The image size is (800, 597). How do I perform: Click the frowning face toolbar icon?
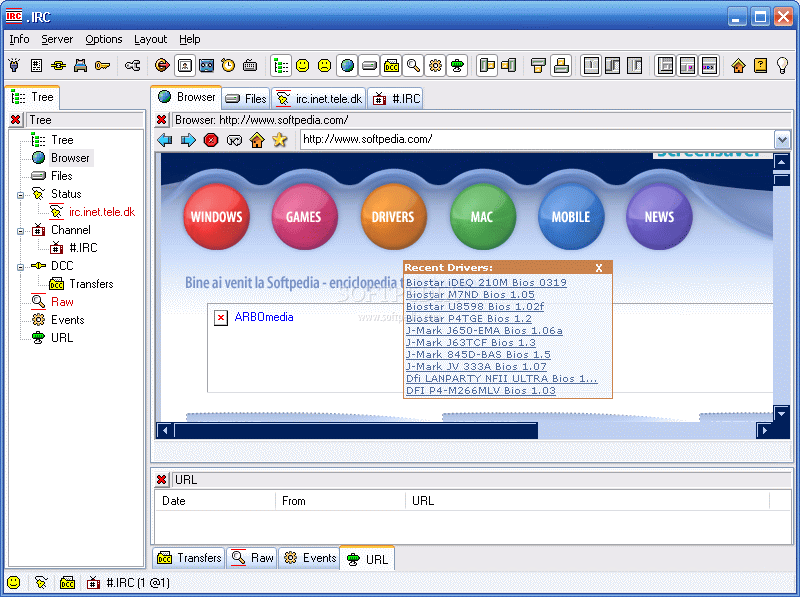coord(324,65)
